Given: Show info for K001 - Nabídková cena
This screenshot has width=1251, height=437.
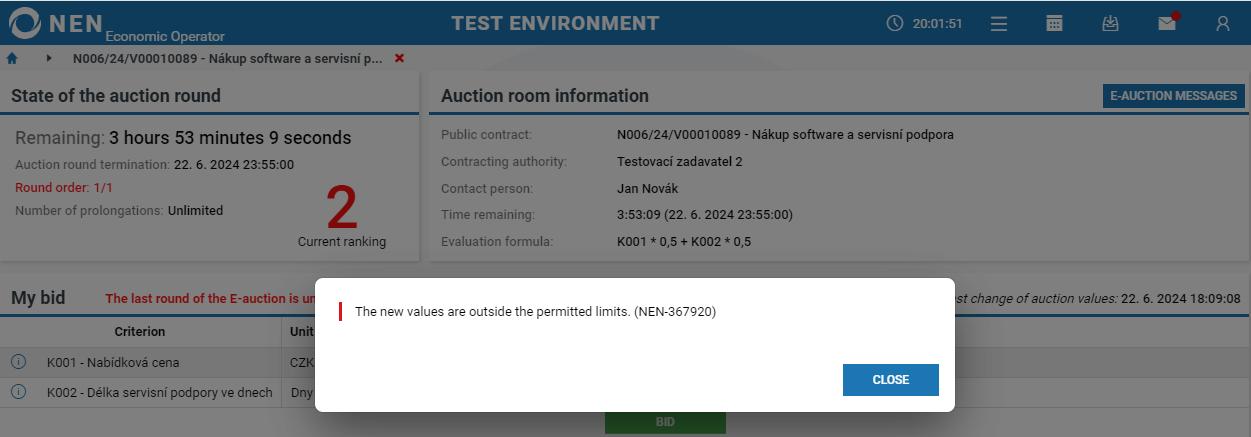Looking at the screenshot, I should (18, 362).
